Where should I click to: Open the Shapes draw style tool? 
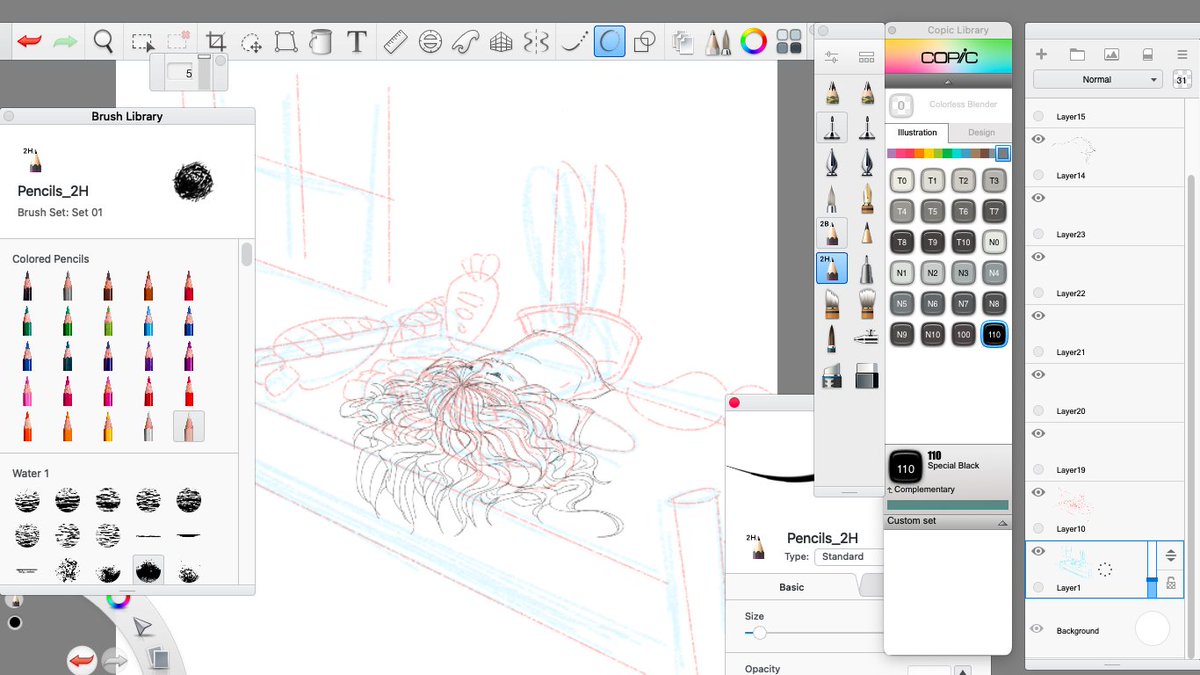646,41
